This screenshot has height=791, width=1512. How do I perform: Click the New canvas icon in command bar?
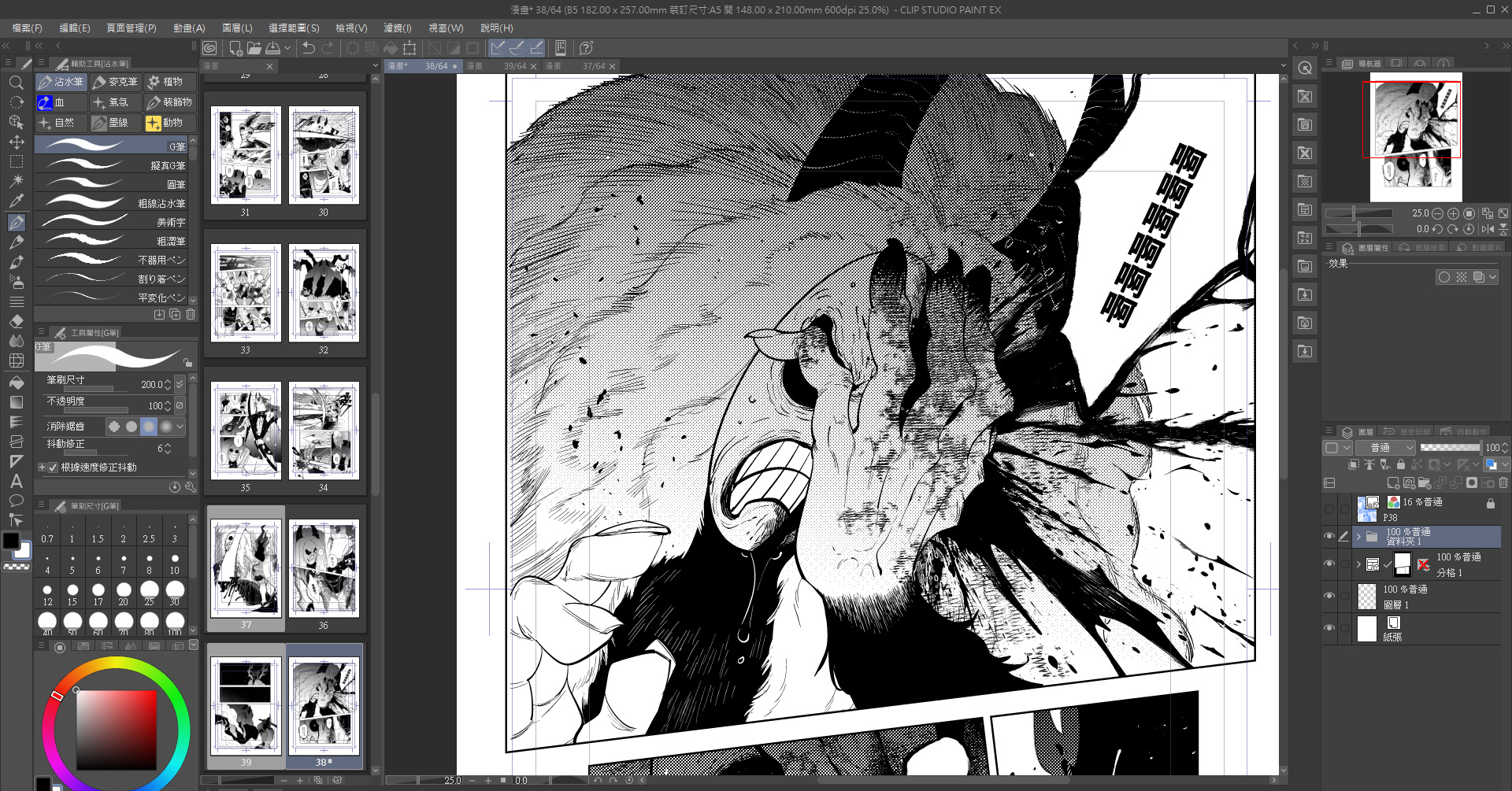pyautogui.click(x=235, y=48)
